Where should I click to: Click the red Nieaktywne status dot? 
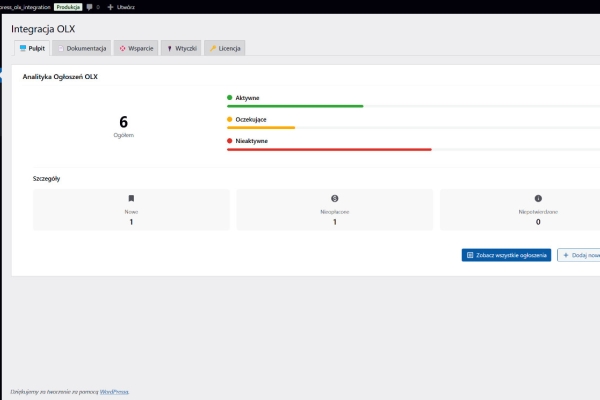(x=230, y=140)
